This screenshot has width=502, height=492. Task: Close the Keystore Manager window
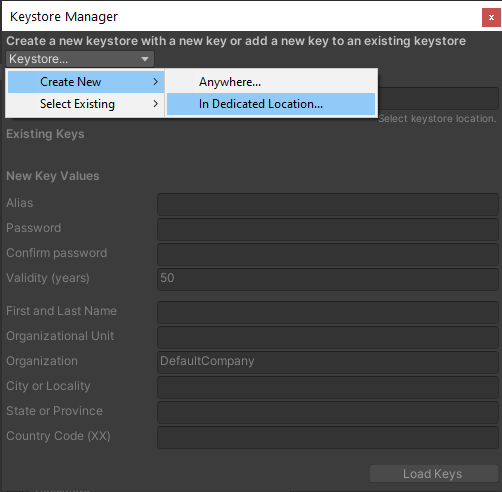pyautogui.click(x=491, y=17)
